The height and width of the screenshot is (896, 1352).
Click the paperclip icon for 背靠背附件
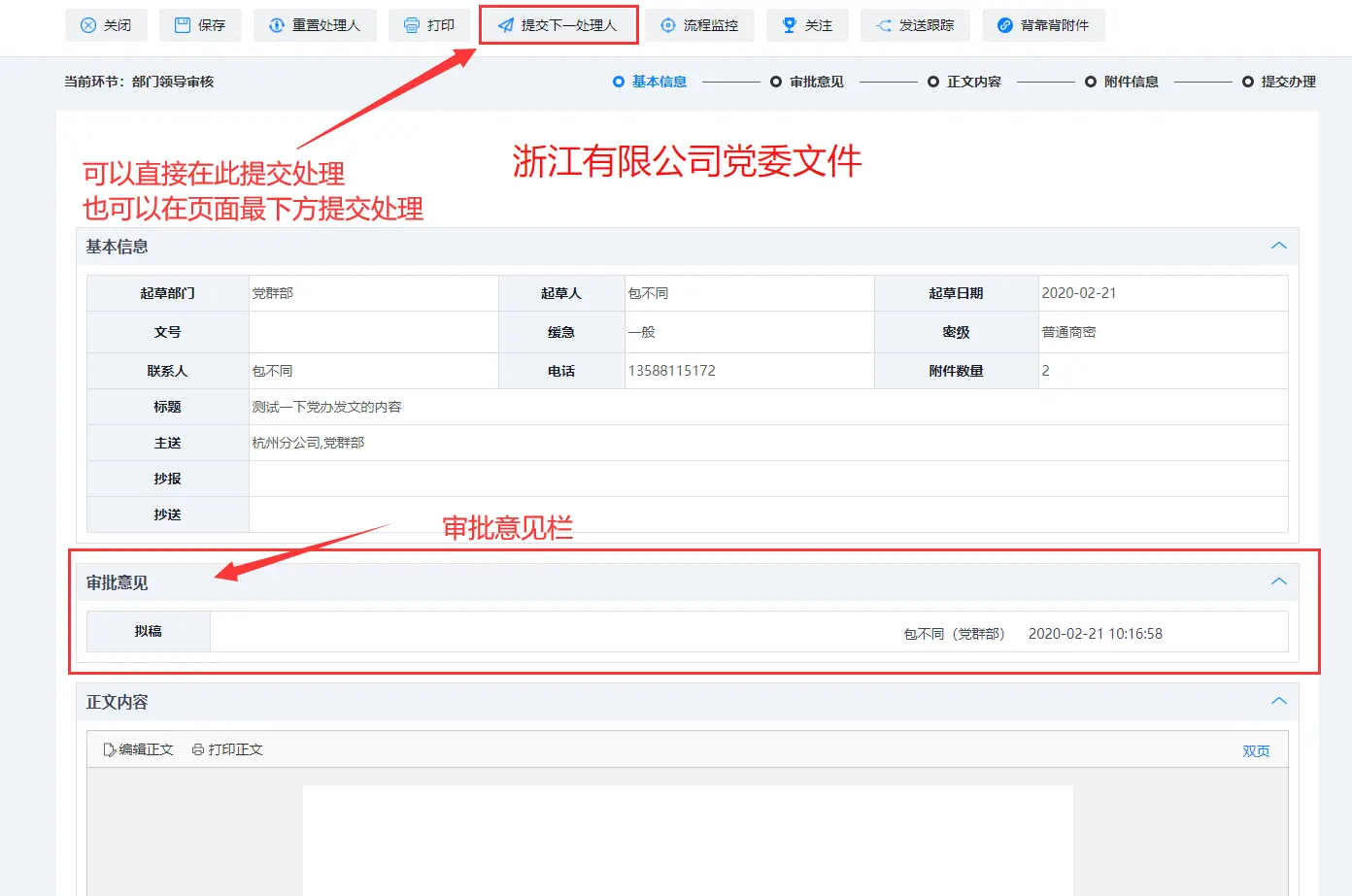tap(1005, 25)
